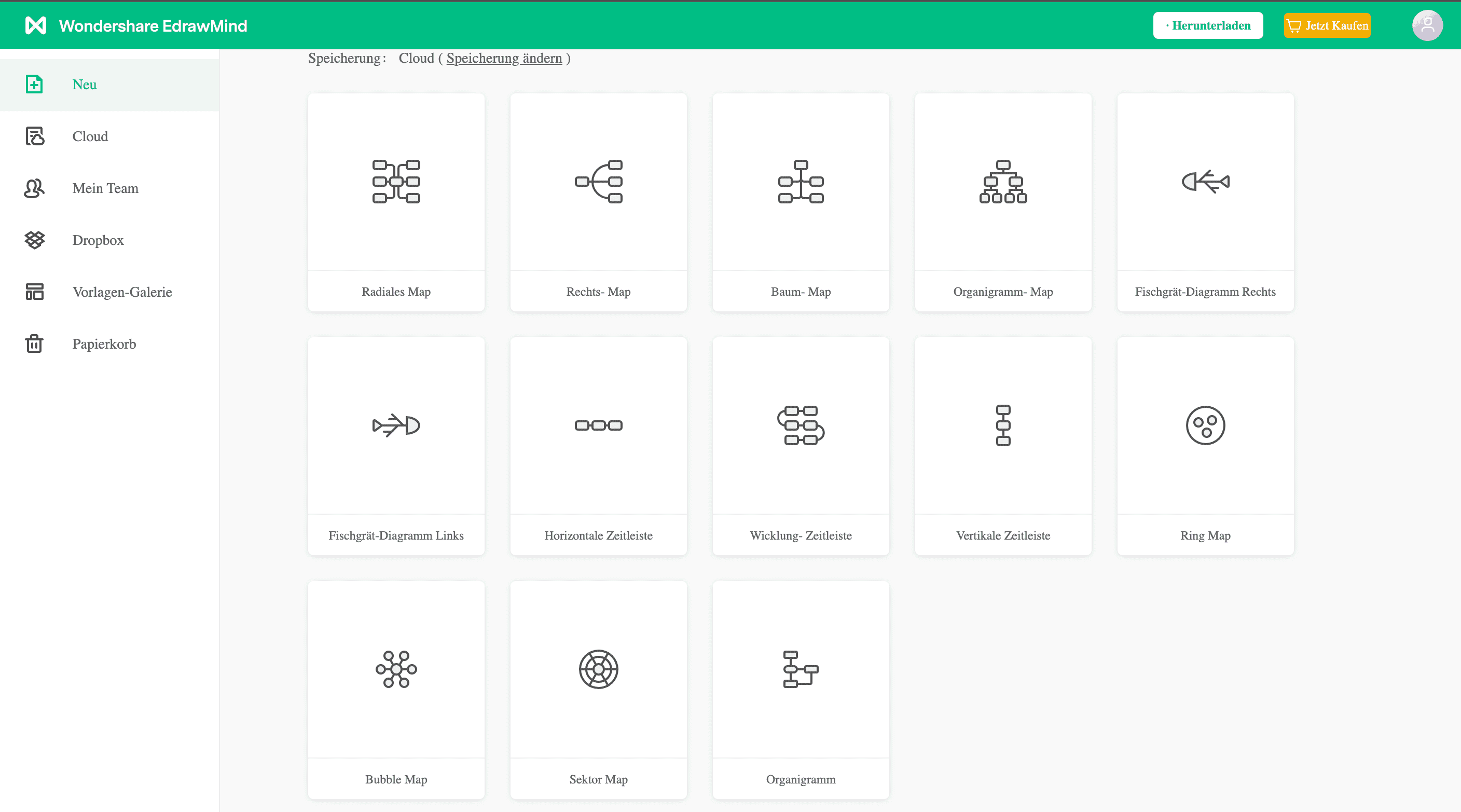The image size is (1461, 812).
Task: Choose the Organigramm- Map layout icon
Action: point(1003,182)
